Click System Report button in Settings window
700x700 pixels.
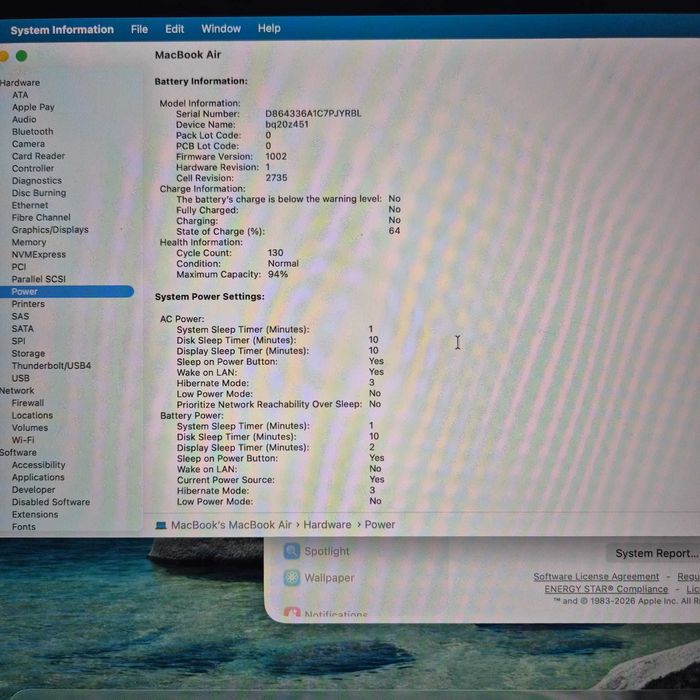coord(654,554)
